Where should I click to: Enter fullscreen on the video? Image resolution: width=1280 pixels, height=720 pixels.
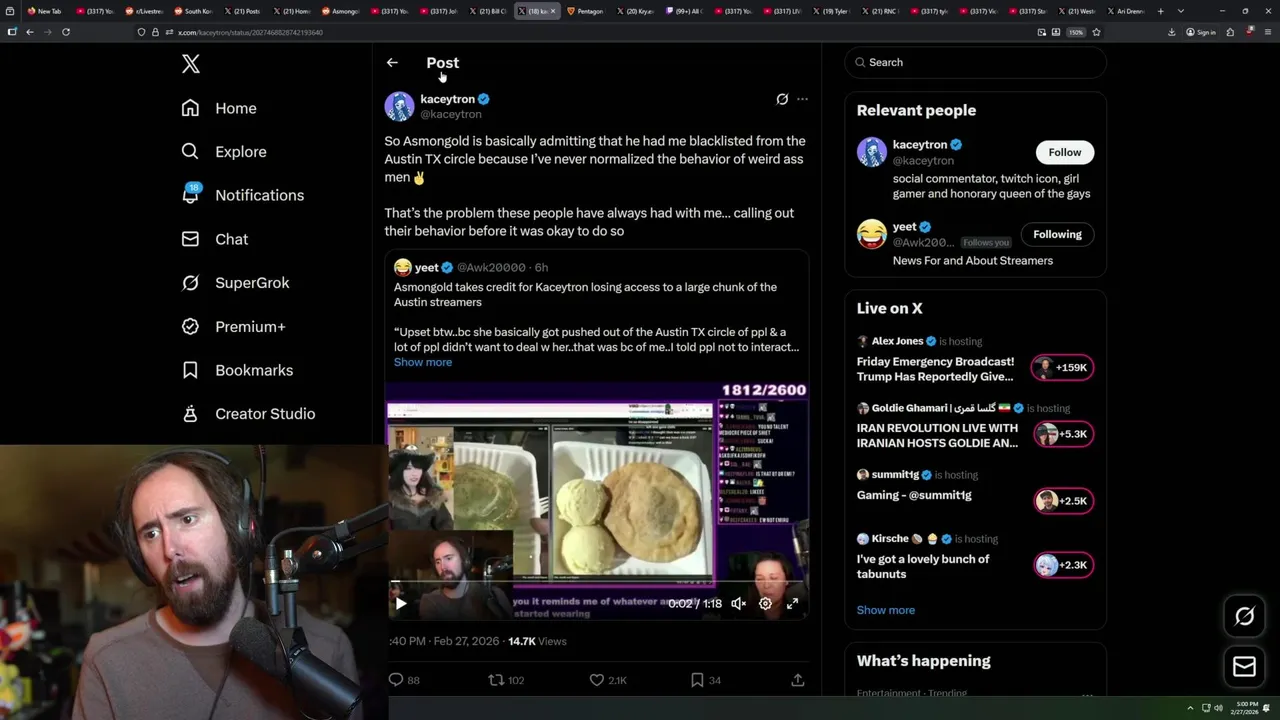coord(792,603)
